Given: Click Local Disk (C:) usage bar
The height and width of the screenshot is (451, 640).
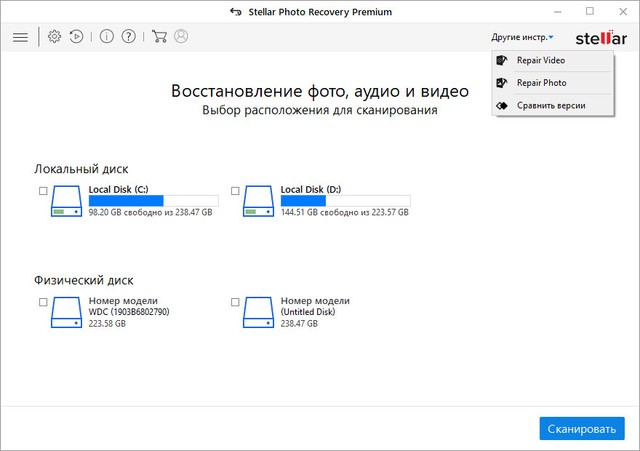Looking at the screenshot, I should 153,200.
